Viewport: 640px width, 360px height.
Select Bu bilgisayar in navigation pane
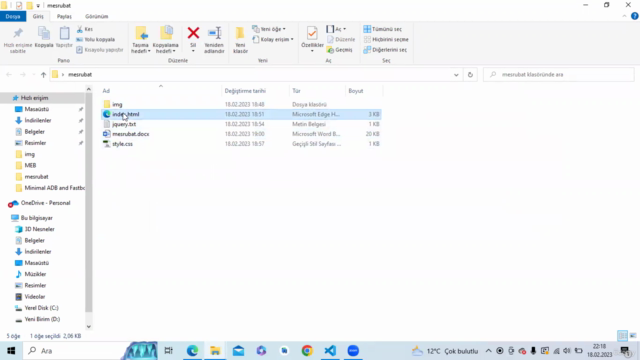coord(36,218)
